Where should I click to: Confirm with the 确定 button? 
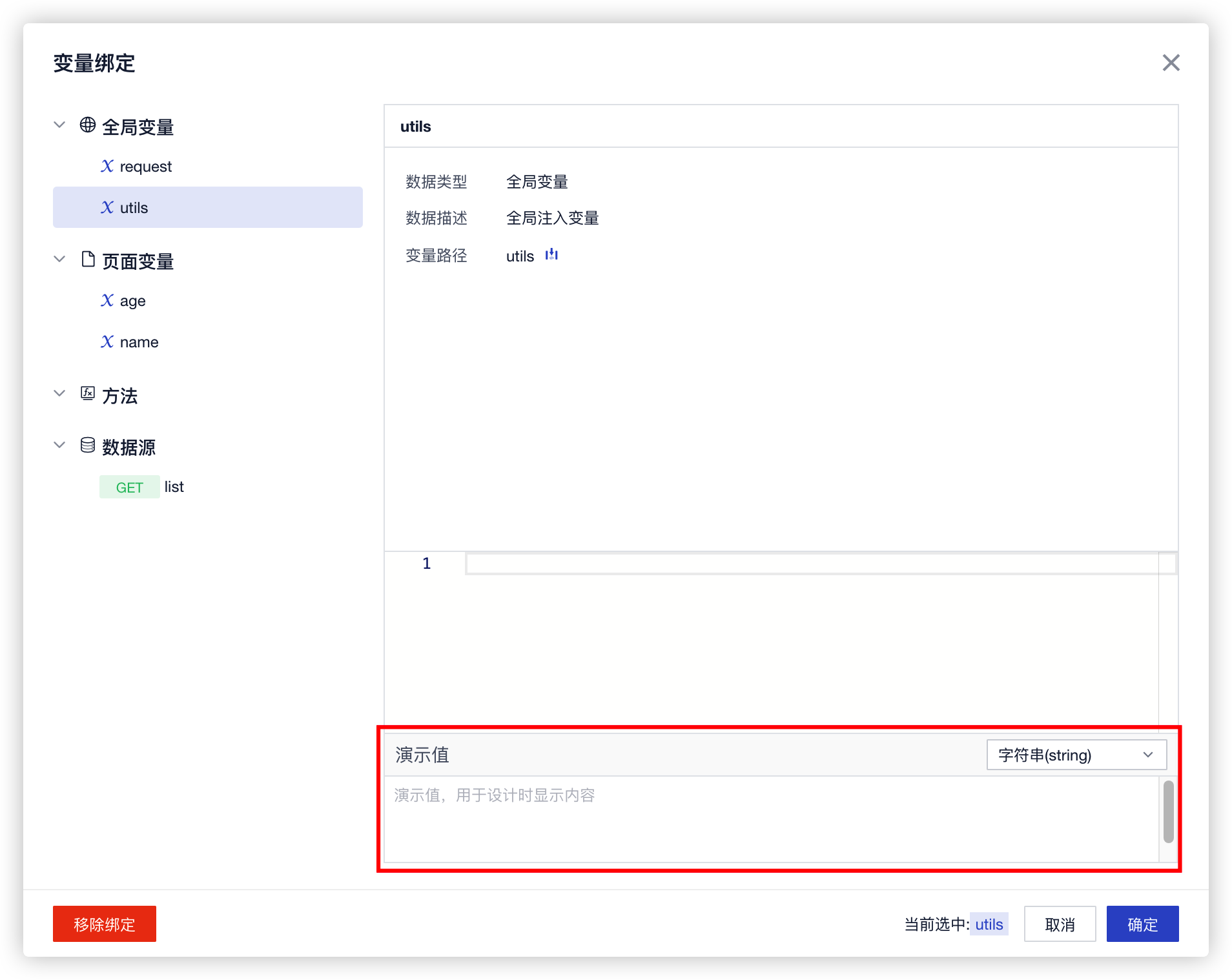point(1142,924)
